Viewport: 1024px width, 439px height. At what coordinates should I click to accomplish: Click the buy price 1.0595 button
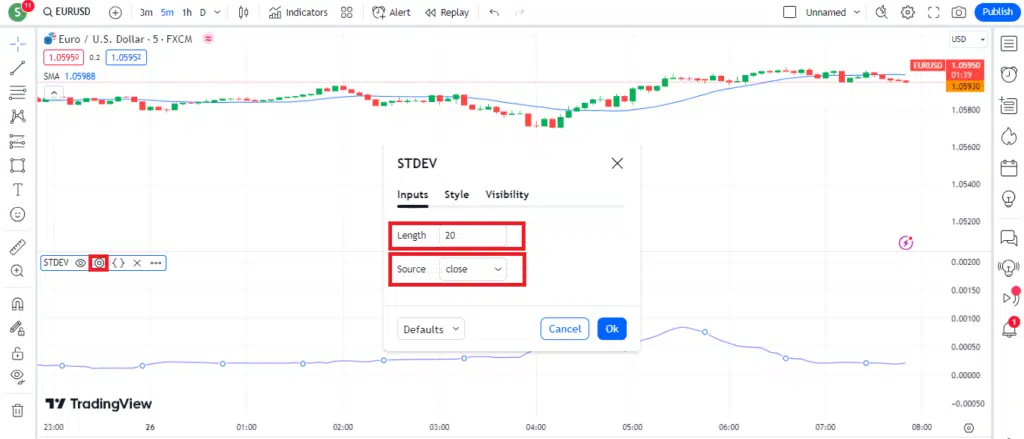click(126, 57)
